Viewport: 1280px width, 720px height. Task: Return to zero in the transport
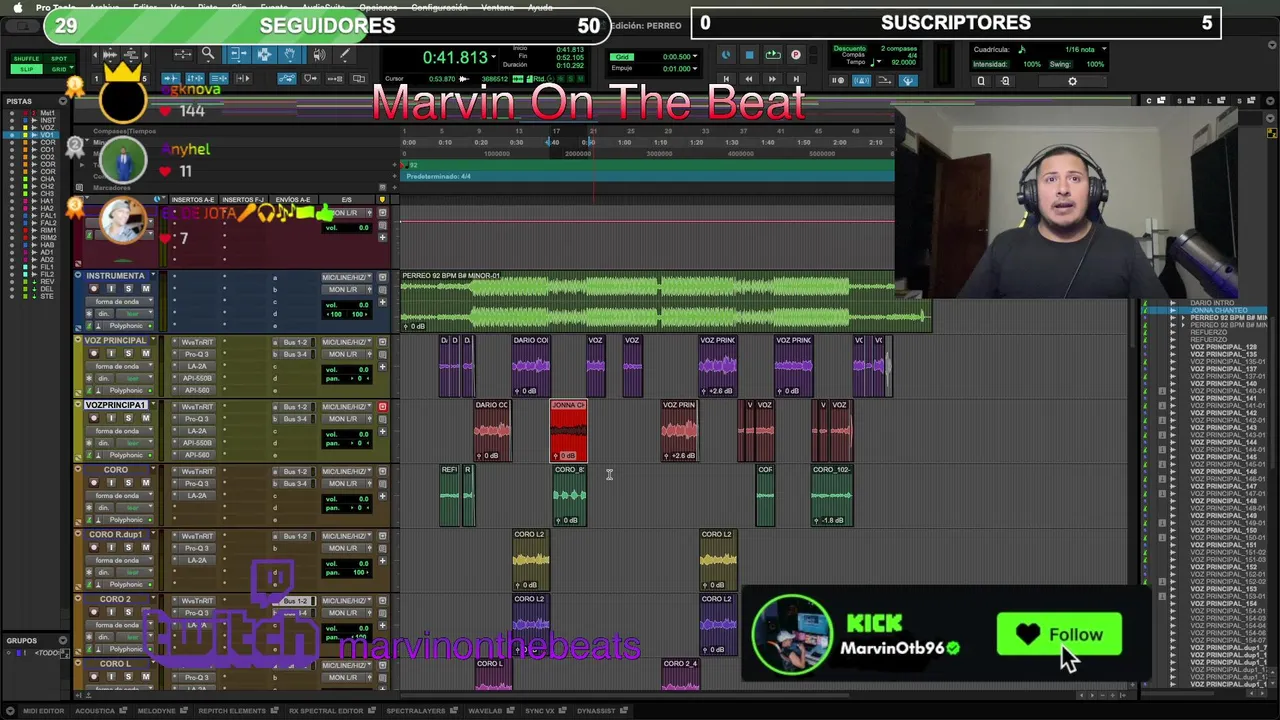pyautogui.click(x=726, y=79)
